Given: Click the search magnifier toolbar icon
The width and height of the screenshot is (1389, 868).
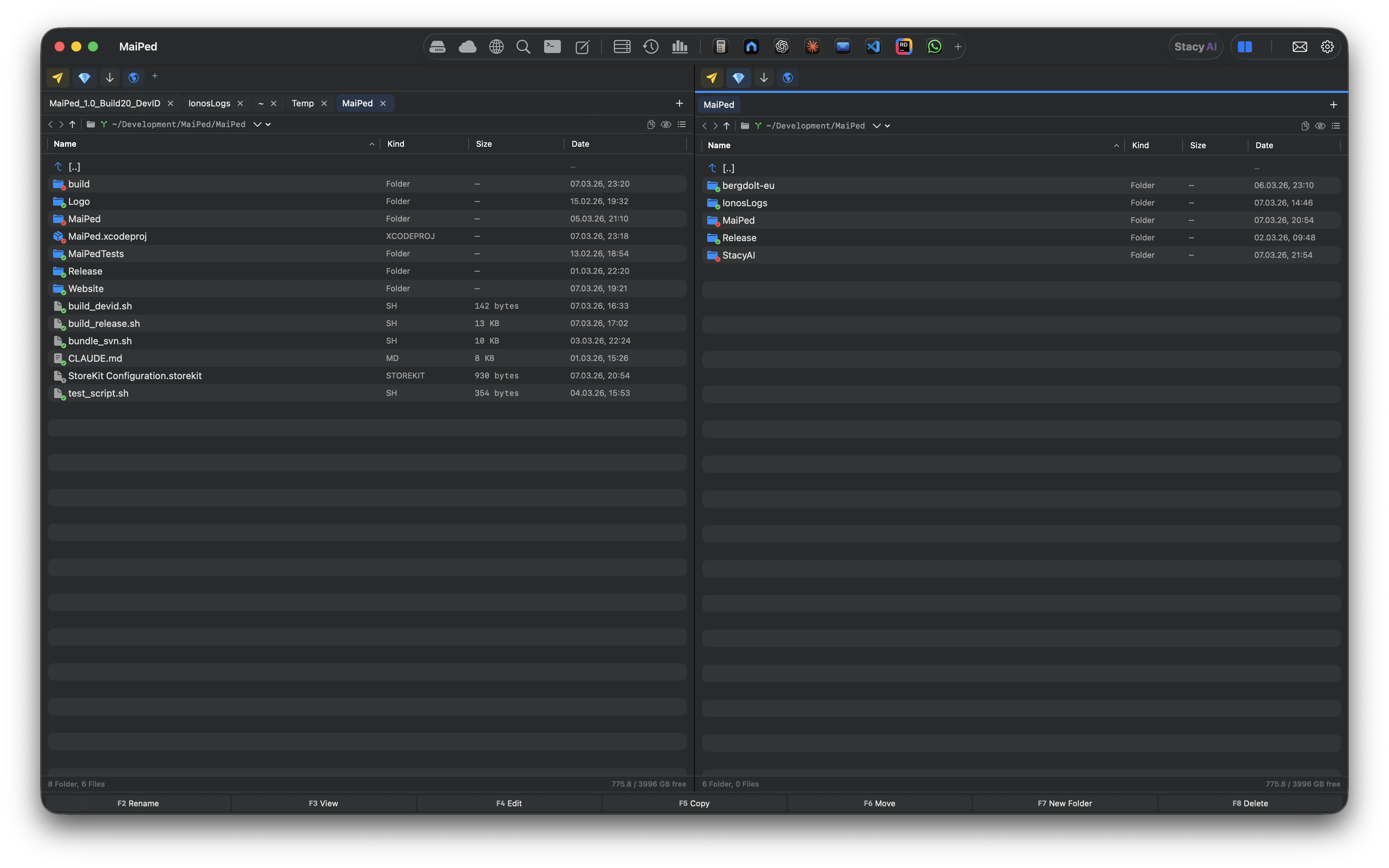Looking at the screenshot, I should (x=523, y=46).
